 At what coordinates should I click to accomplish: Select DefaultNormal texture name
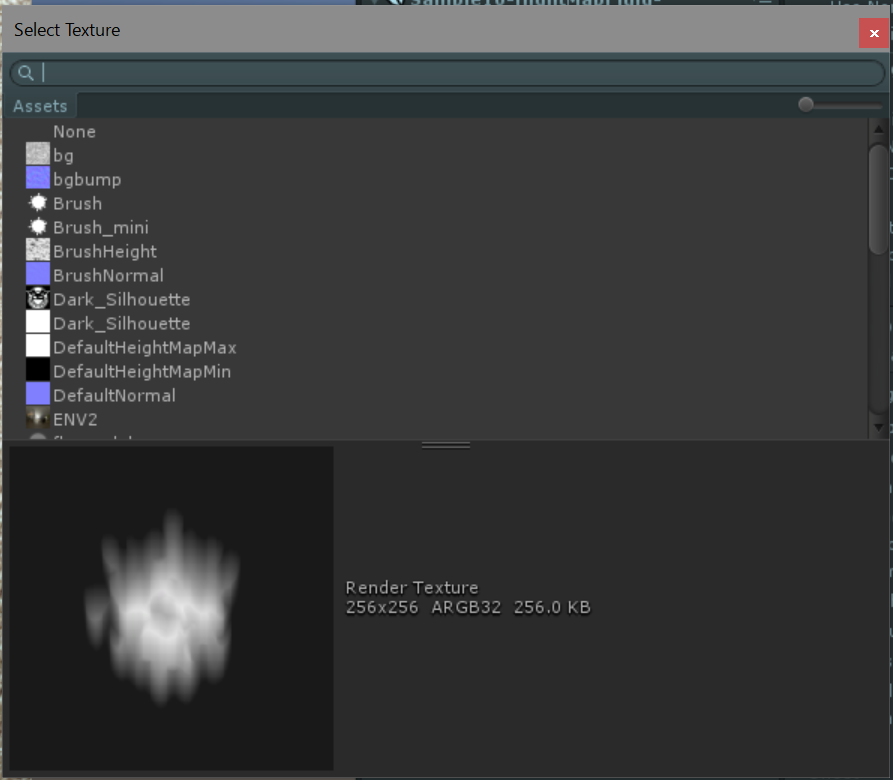tap(114, 395)
